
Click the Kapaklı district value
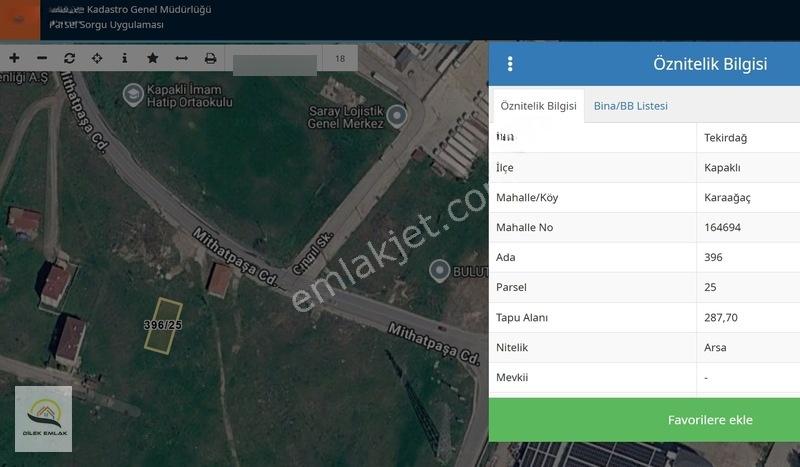point(722,167)
